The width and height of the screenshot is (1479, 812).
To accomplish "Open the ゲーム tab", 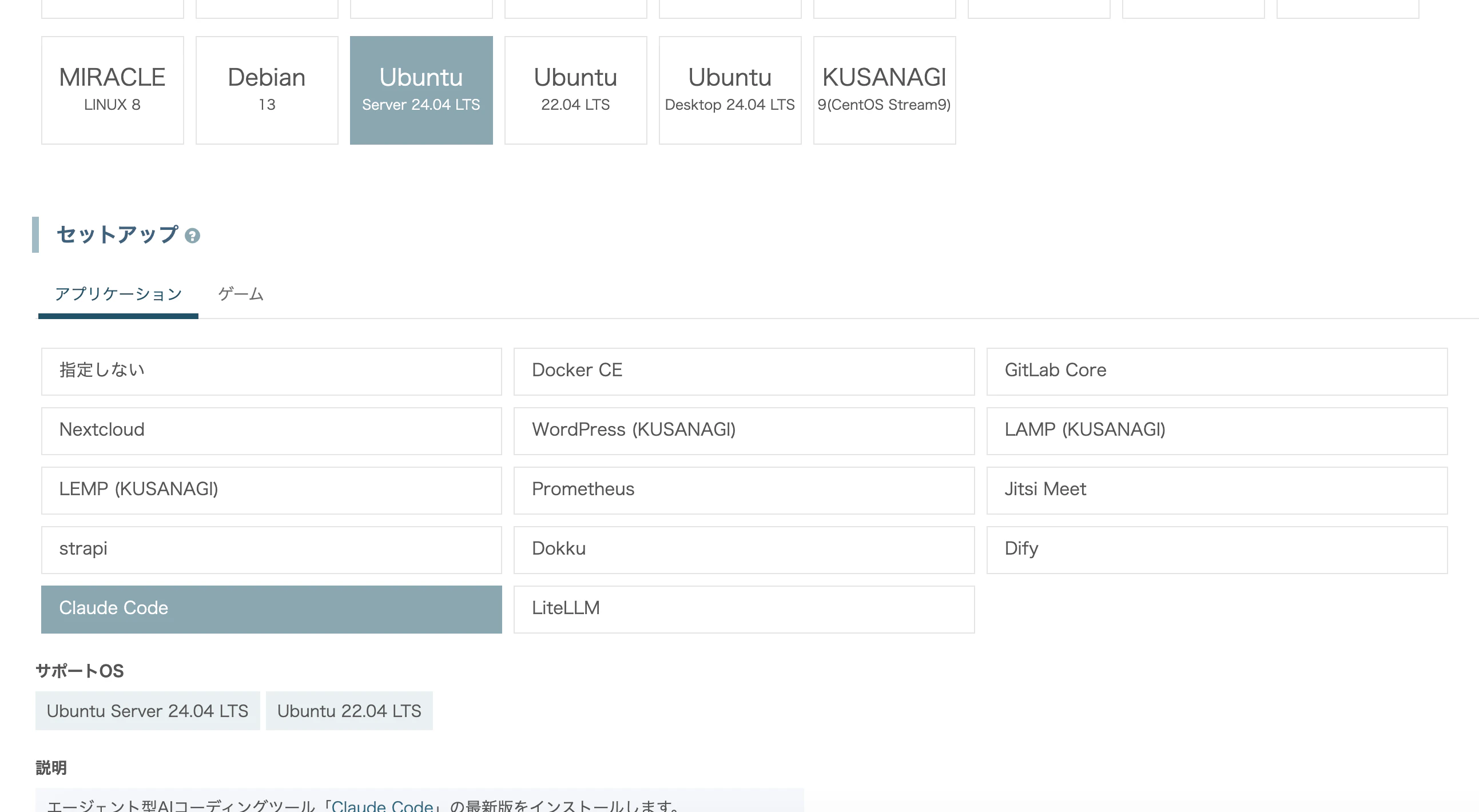I will point(241,294).
